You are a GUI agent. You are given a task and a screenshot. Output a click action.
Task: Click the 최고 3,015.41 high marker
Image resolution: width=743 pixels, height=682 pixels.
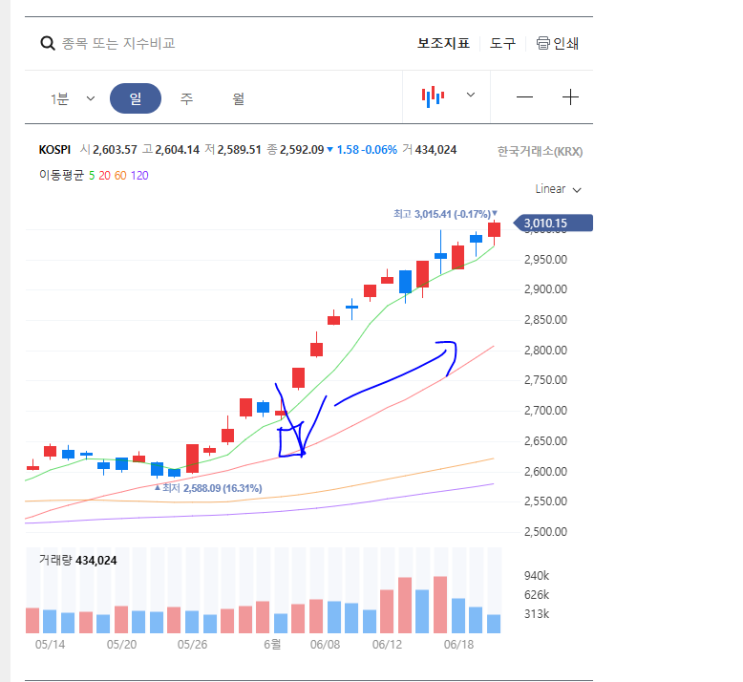[445, 214]
